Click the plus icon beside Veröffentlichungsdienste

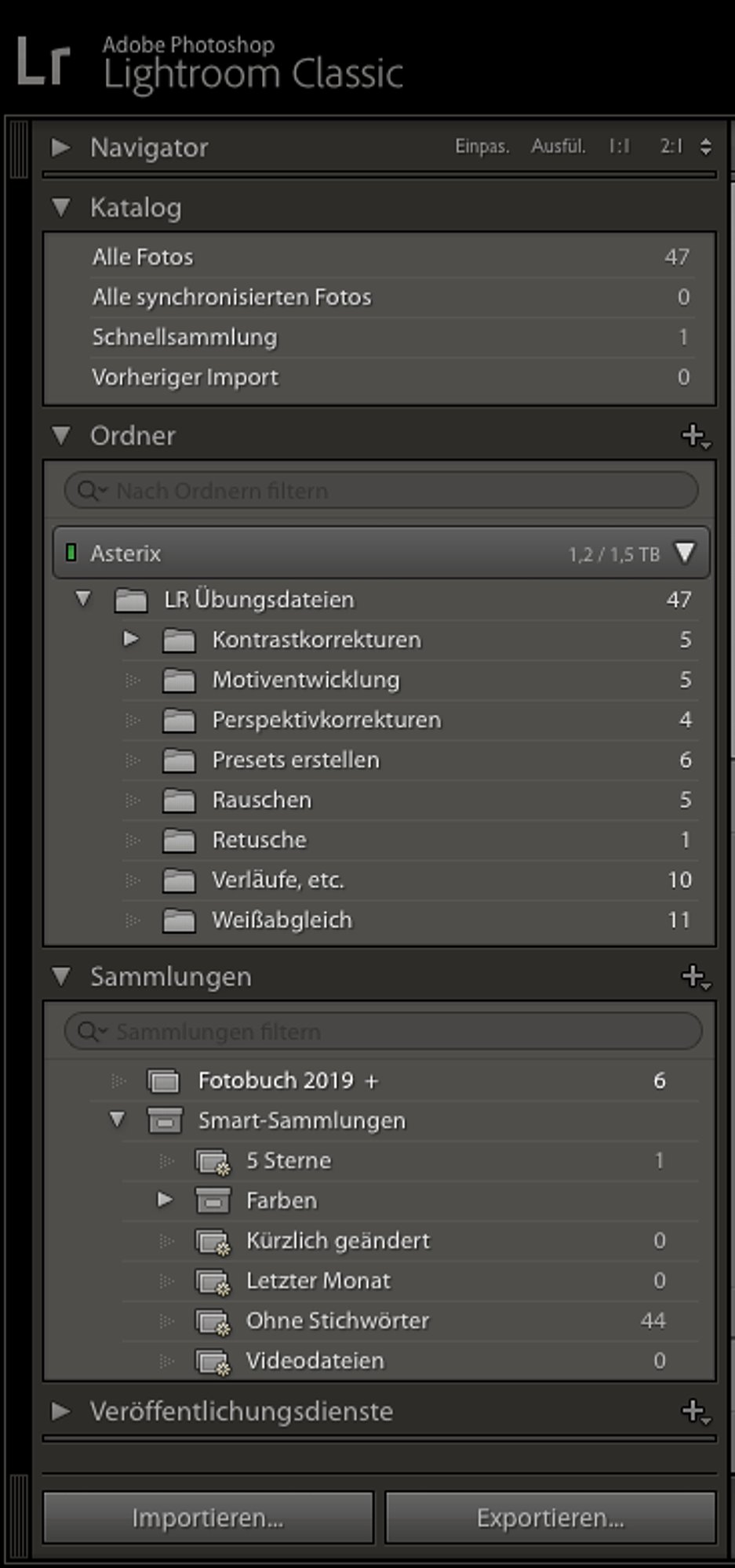tap(695, 1411)
